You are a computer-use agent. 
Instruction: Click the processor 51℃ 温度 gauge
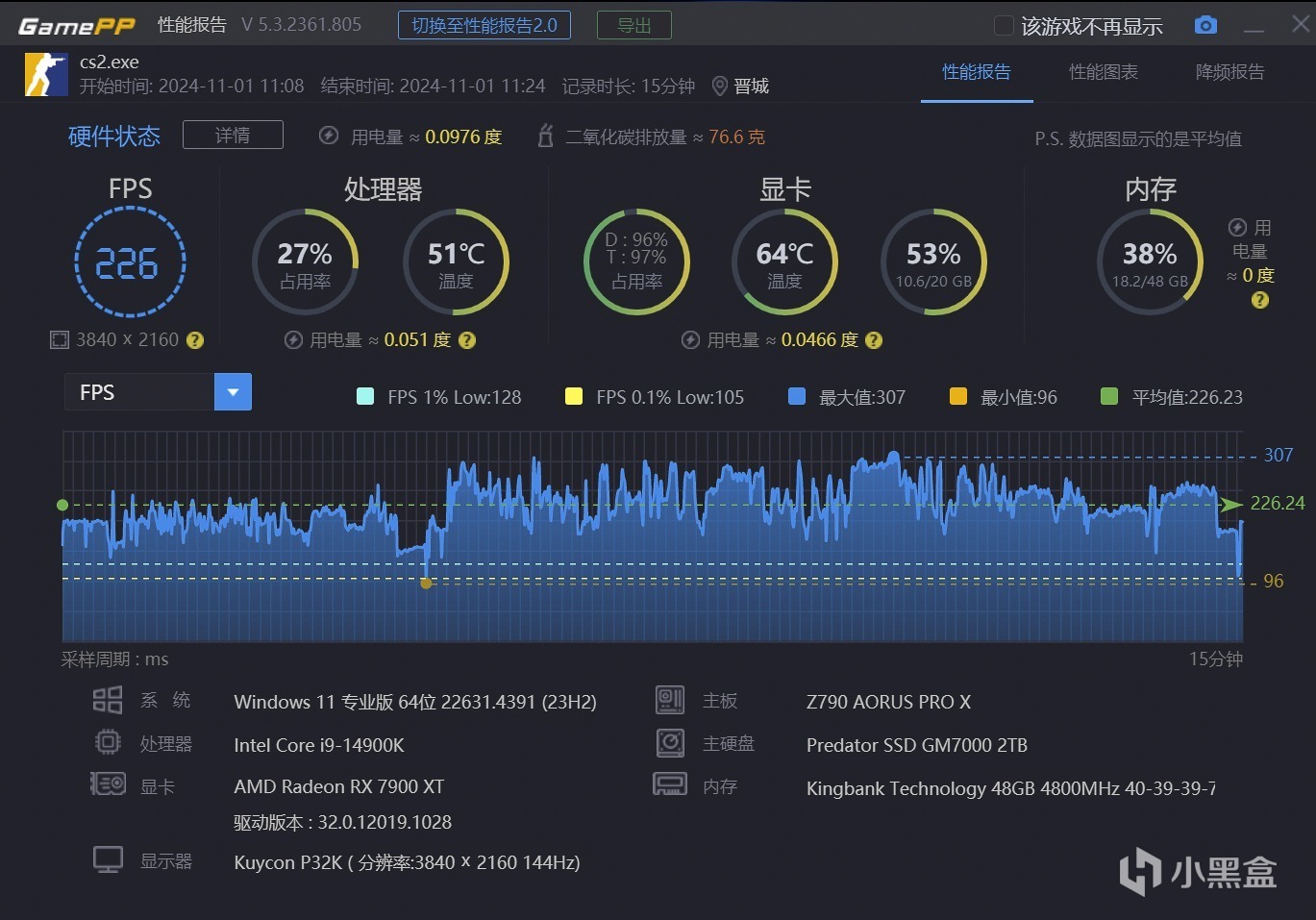(x=456, y=261)
